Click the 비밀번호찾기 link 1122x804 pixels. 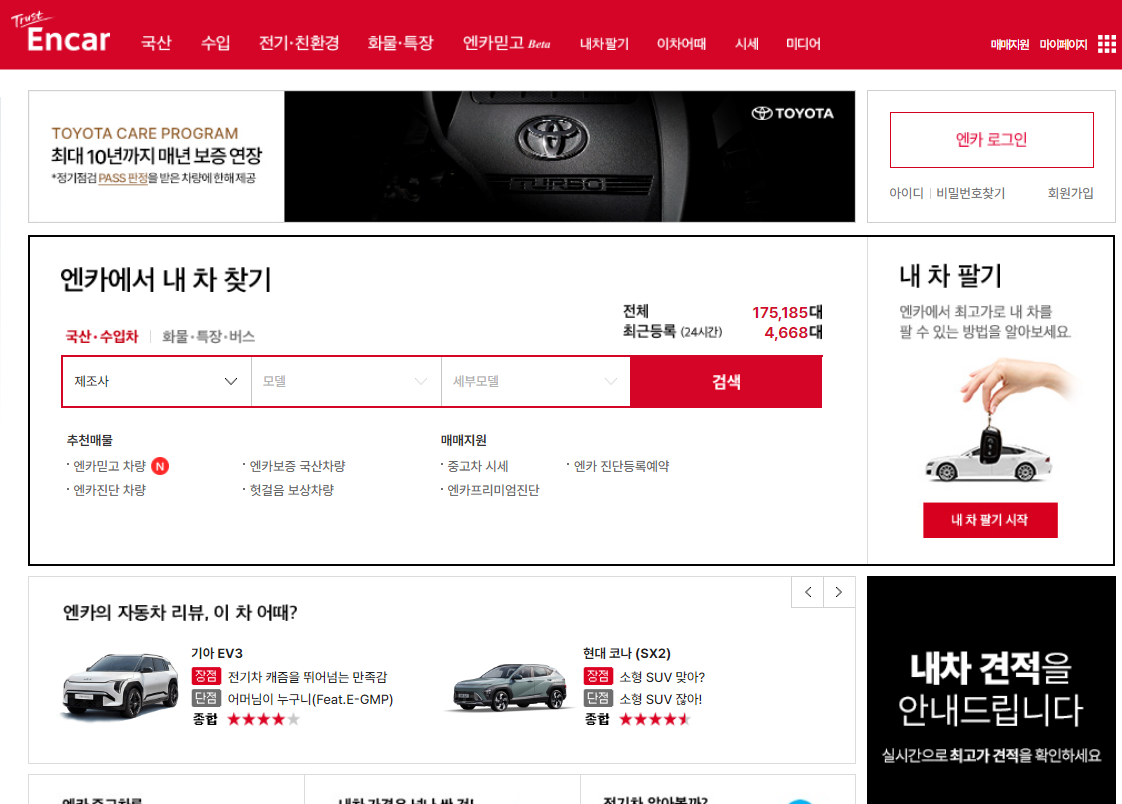pos(970,193)
